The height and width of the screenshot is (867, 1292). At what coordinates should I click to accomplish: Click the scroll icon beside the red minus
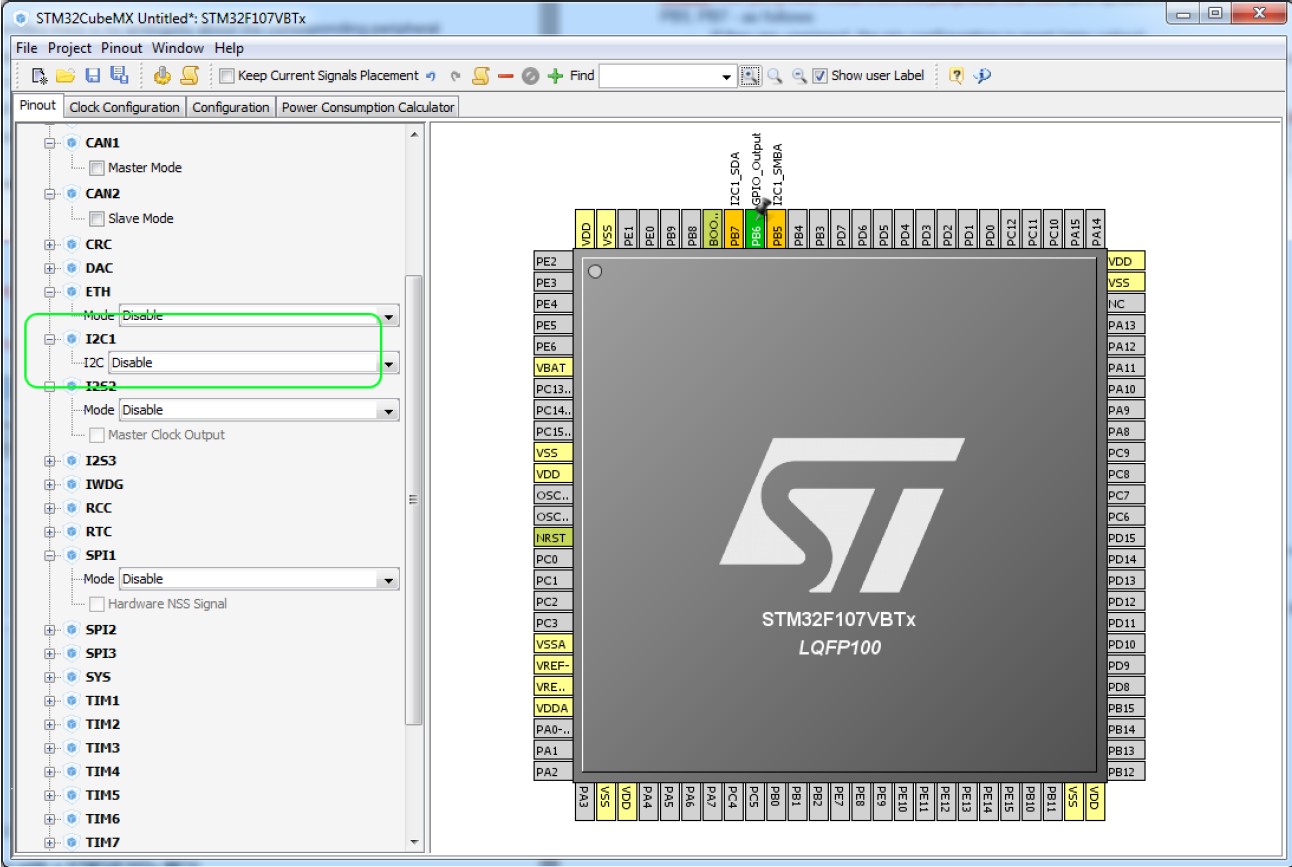(x=481, y=76)
